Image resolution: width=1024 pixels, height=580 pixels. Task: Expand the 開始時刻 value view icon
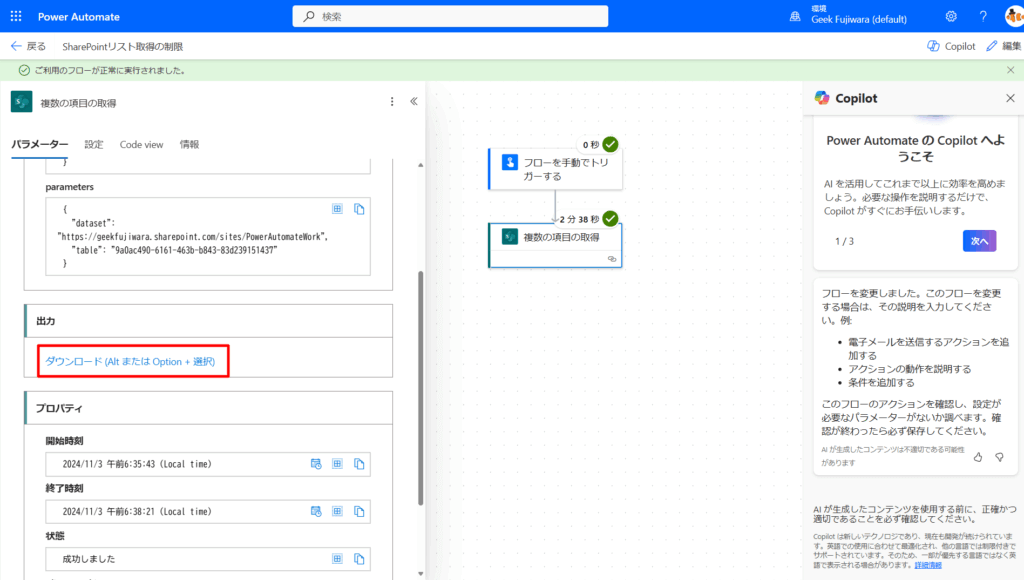click(x=337, y=464)
